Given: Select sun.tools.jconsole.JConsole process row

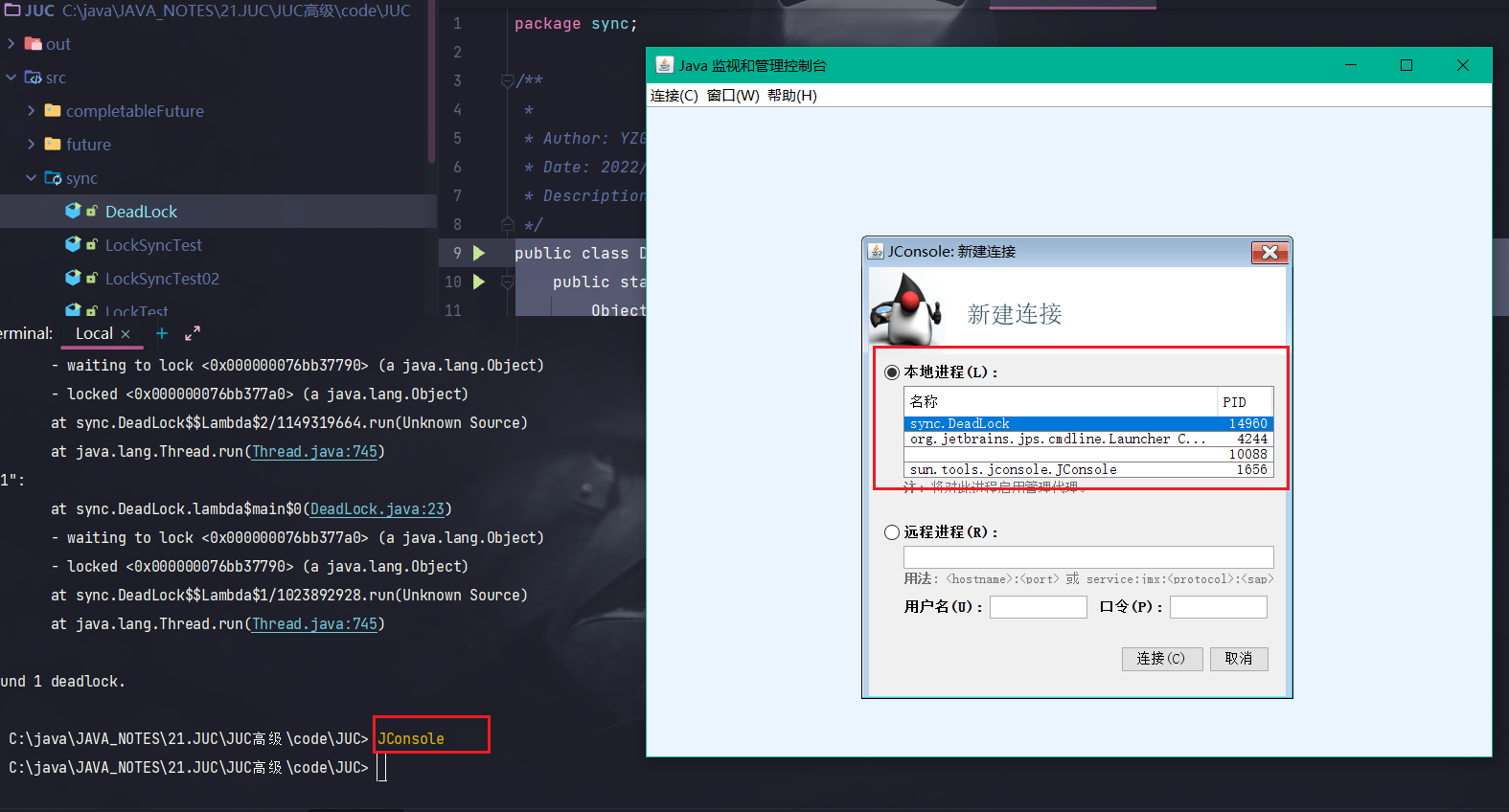Looking at the screenshot, I should (x=1088, y=469).
